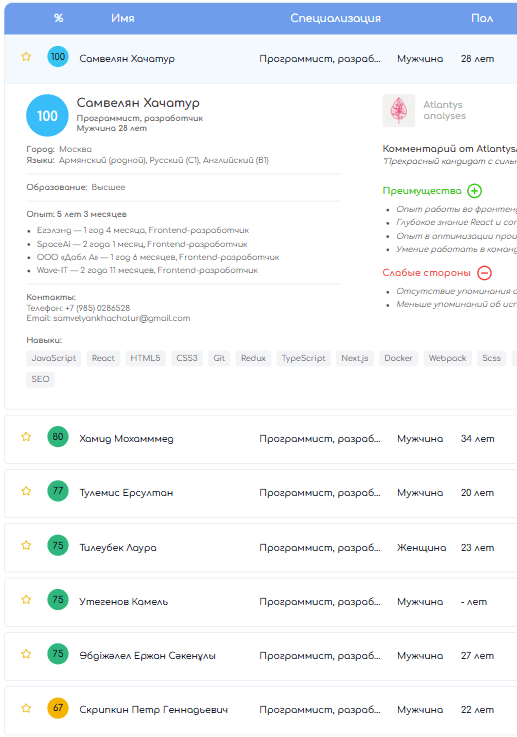Expand the Тилеубек Лаура candidate row
This screenshot has height=737, width=517.
point(260,548)
